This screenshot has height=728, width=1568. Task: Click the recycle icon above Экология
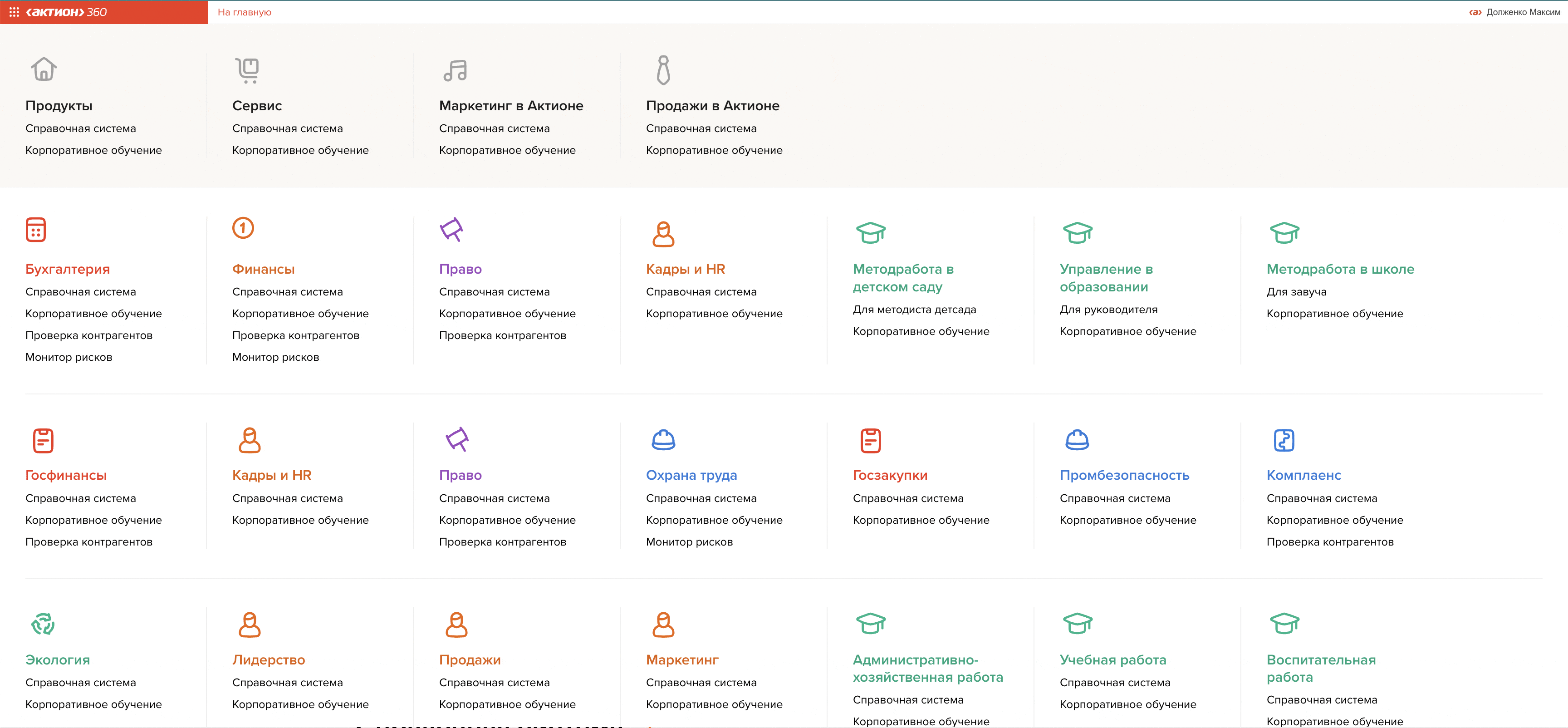click(43, 624)
